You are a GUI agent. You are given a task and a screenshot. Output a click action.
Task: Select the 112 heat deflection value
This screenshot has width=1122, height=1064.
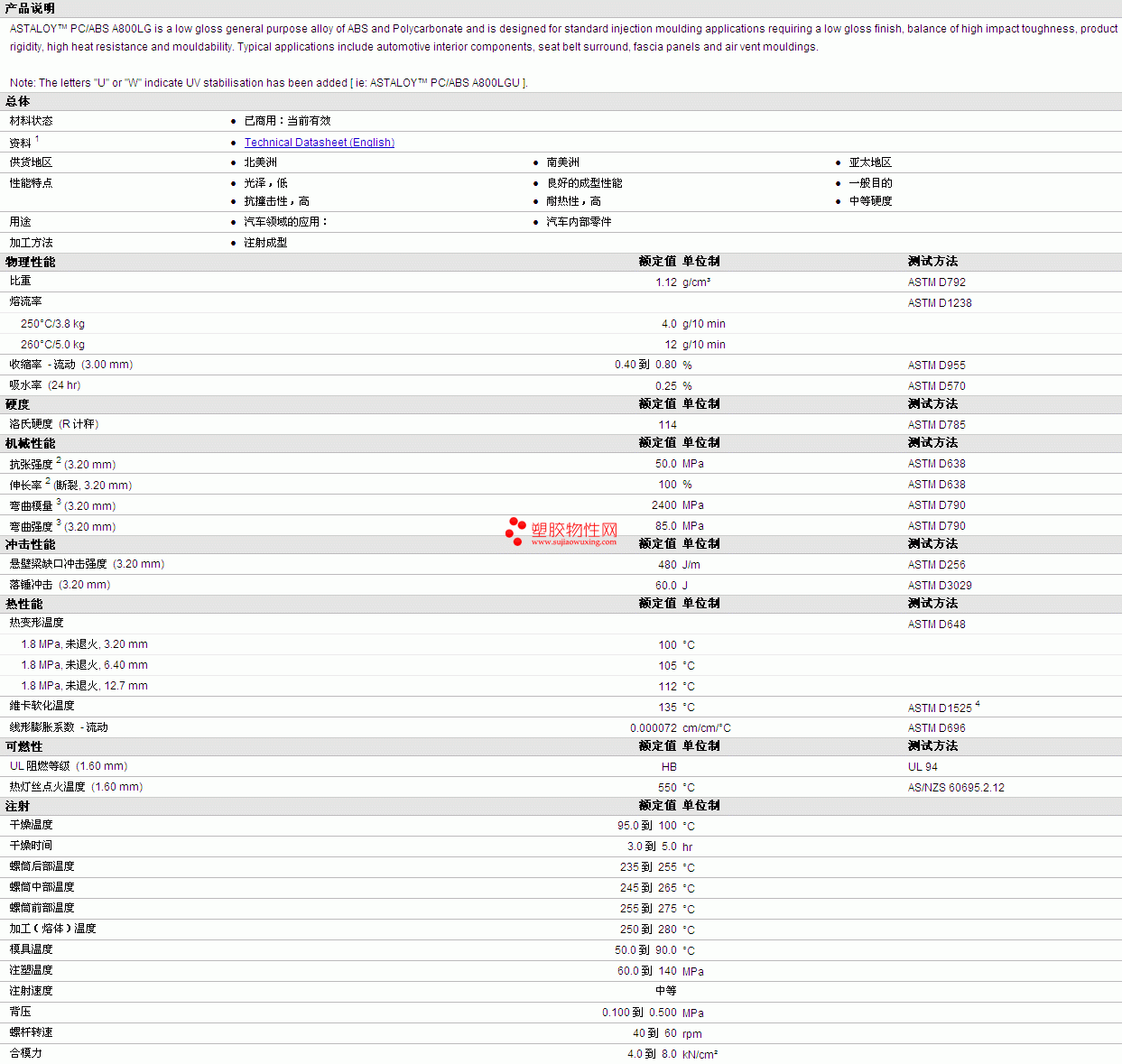click(667, 687)
